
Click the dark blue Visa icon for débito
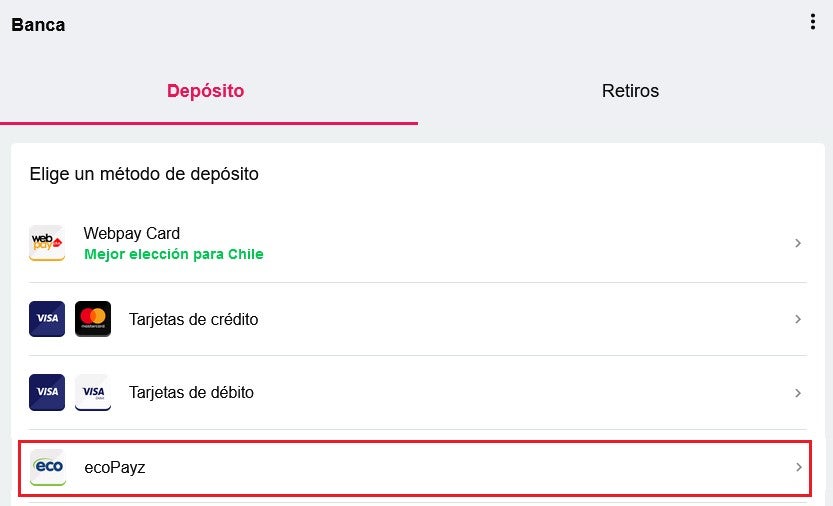(47, 392)
